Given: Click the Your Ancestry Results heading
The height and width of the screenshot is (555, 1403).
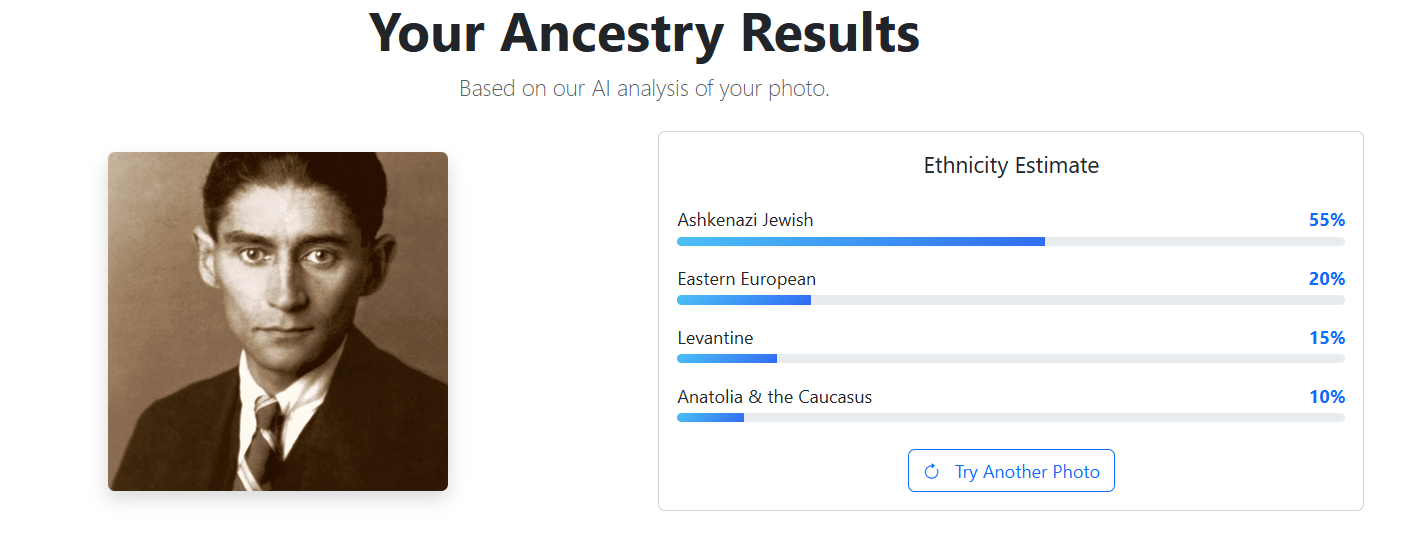Looking at the screenshot, I should 644,32.
